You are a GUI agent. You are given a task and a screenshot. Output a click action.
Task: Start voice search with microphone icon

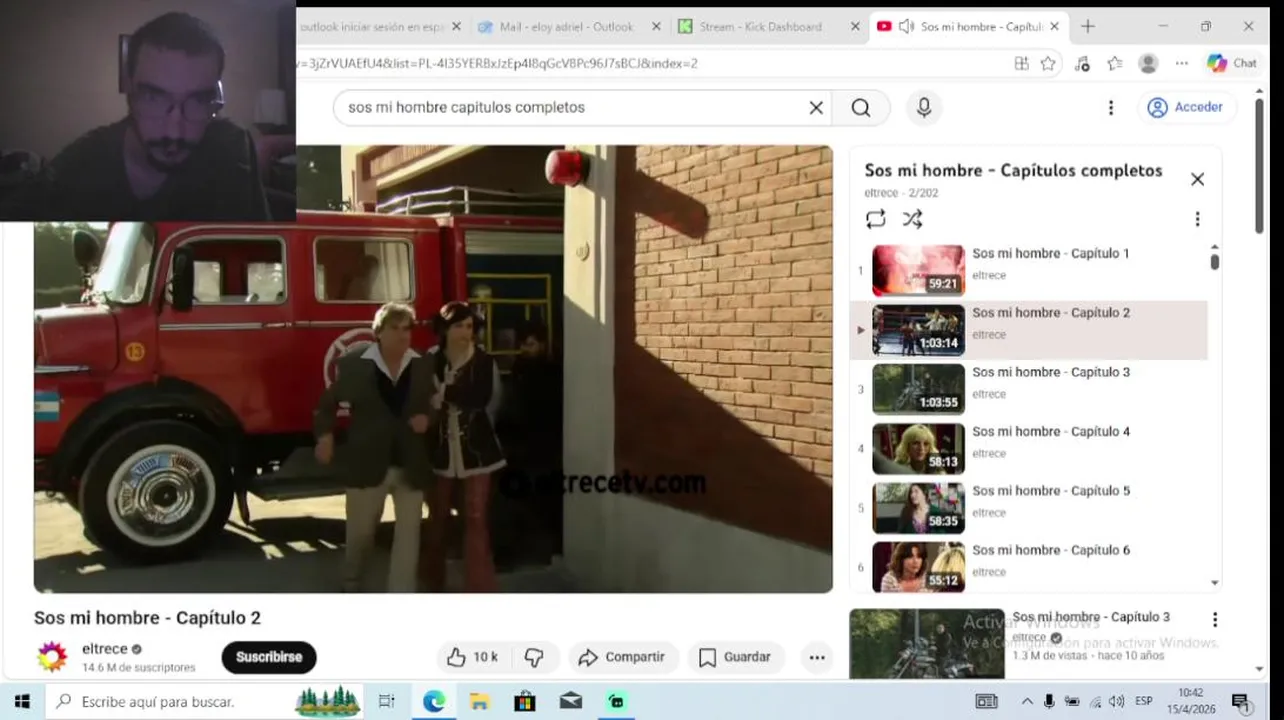click(924, 108)
